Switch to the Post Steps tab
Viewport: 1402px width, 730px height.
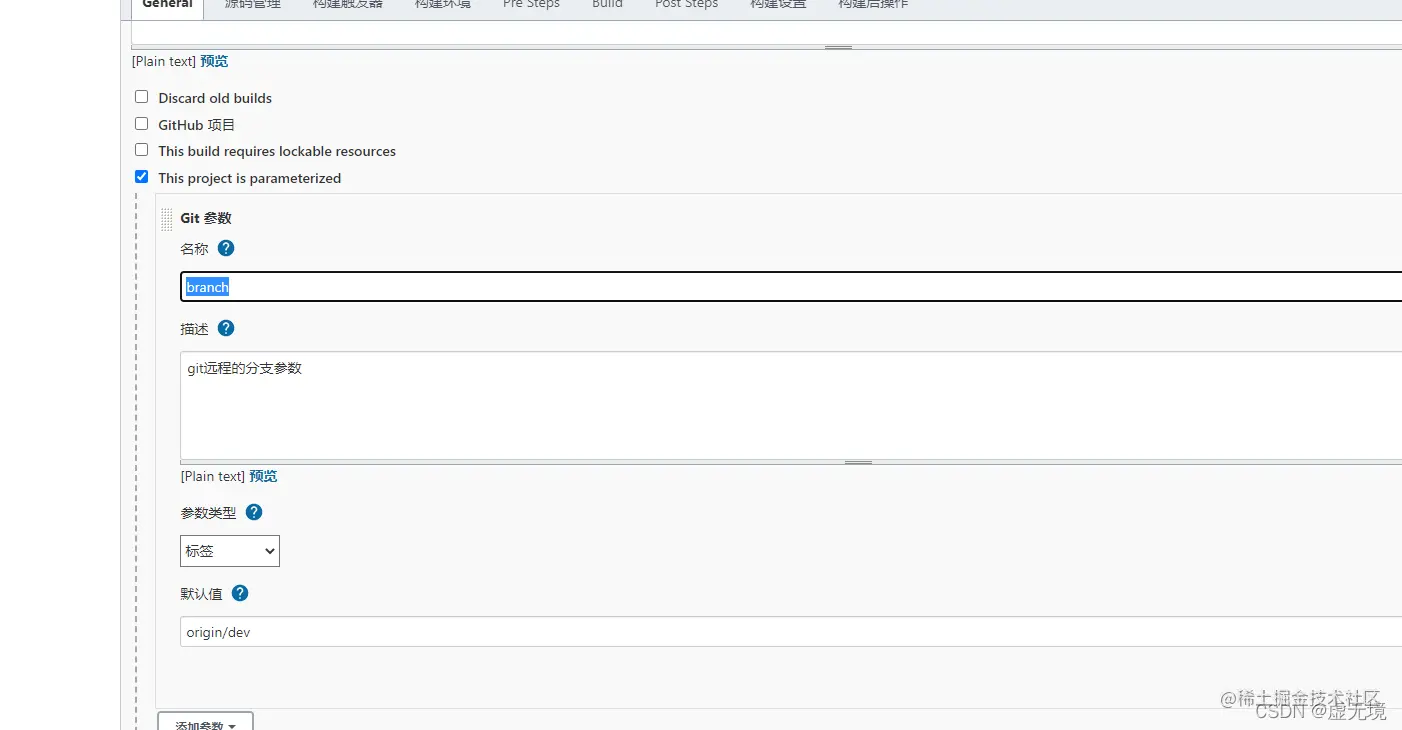coord(686,6)
